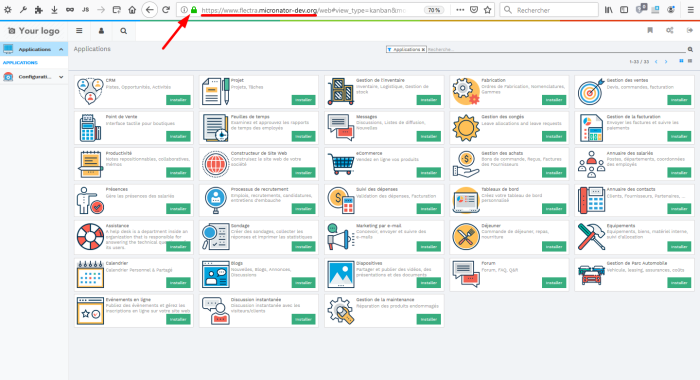Viewport: 700px width, 380px height.
Task: Click the Gestion des achats hand icon
Action: point(466,164)
